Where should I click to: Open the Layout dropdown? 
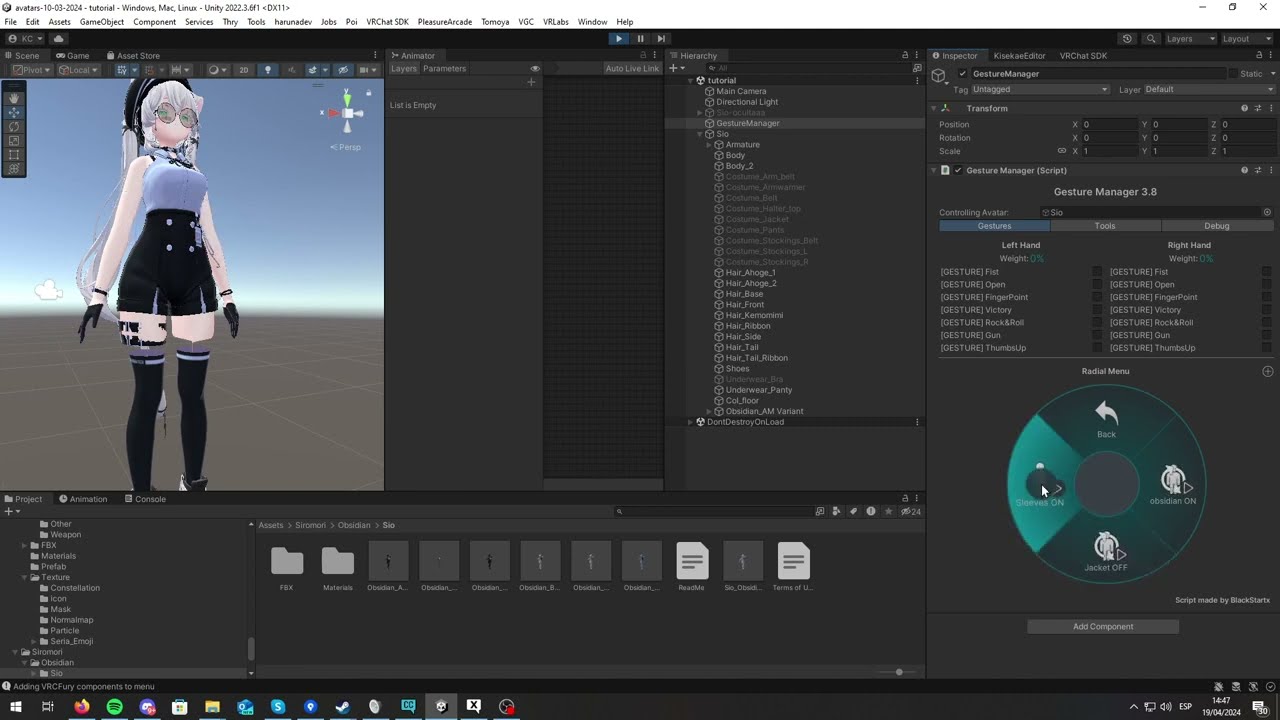click(x=1246, y=39)
